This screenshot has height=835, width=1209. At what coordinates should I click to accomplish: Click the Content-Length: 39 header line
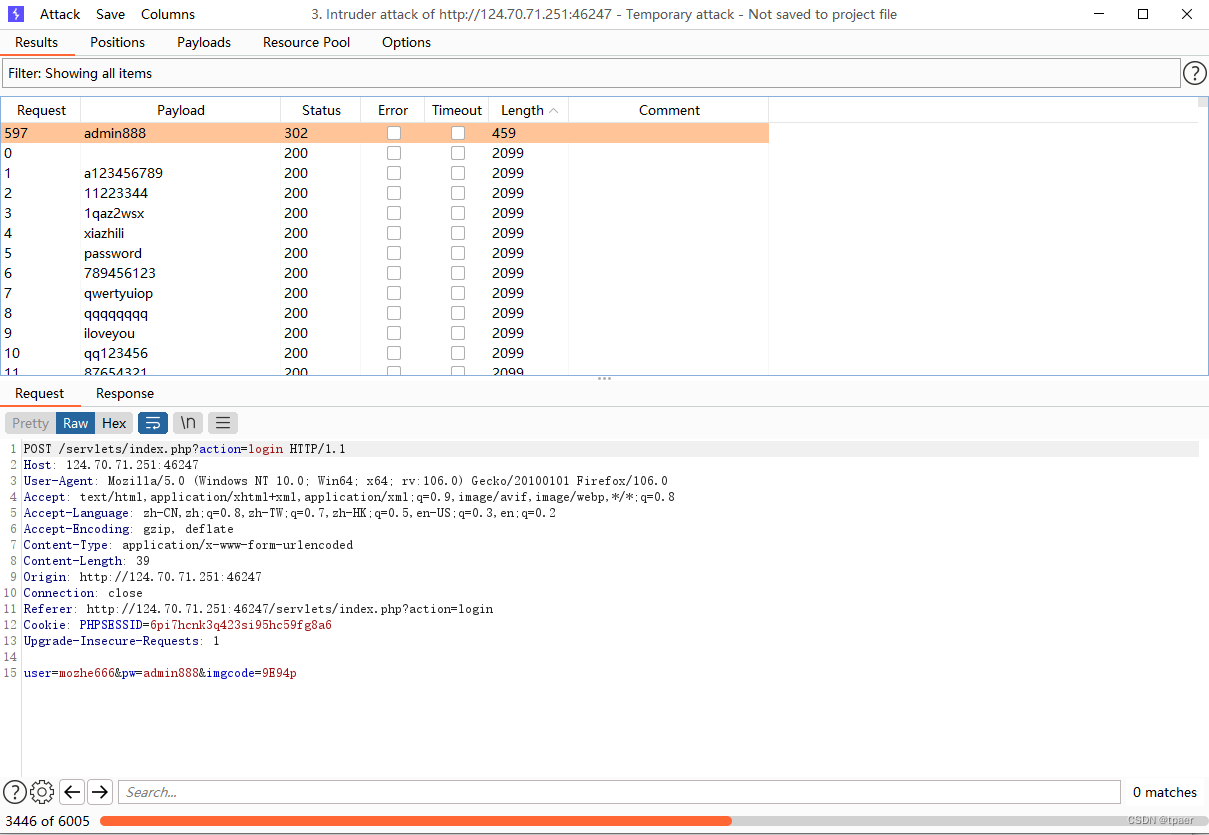86,561
